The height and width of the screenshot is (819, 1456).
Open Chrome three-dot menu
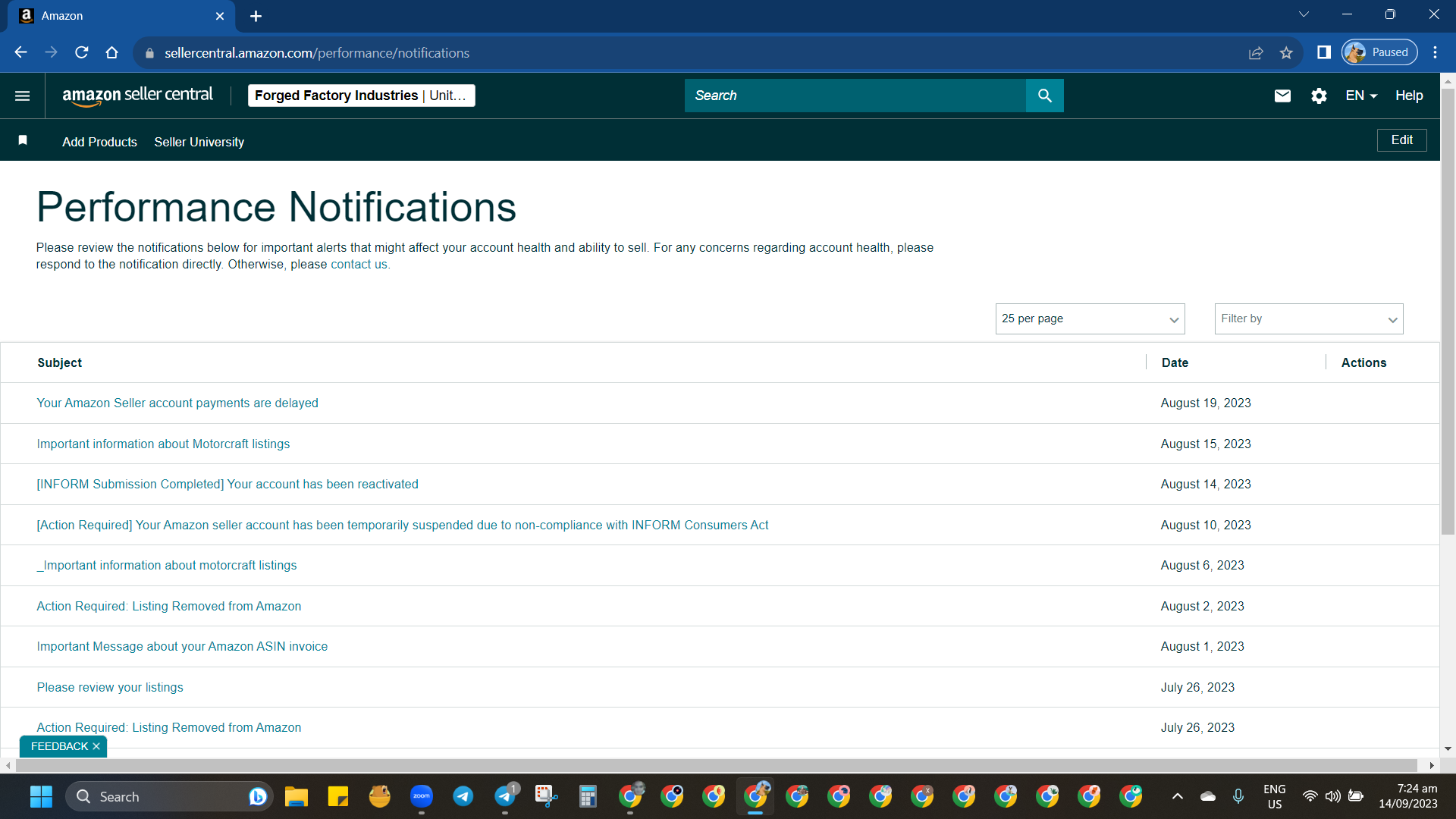tap(1435, 52)
